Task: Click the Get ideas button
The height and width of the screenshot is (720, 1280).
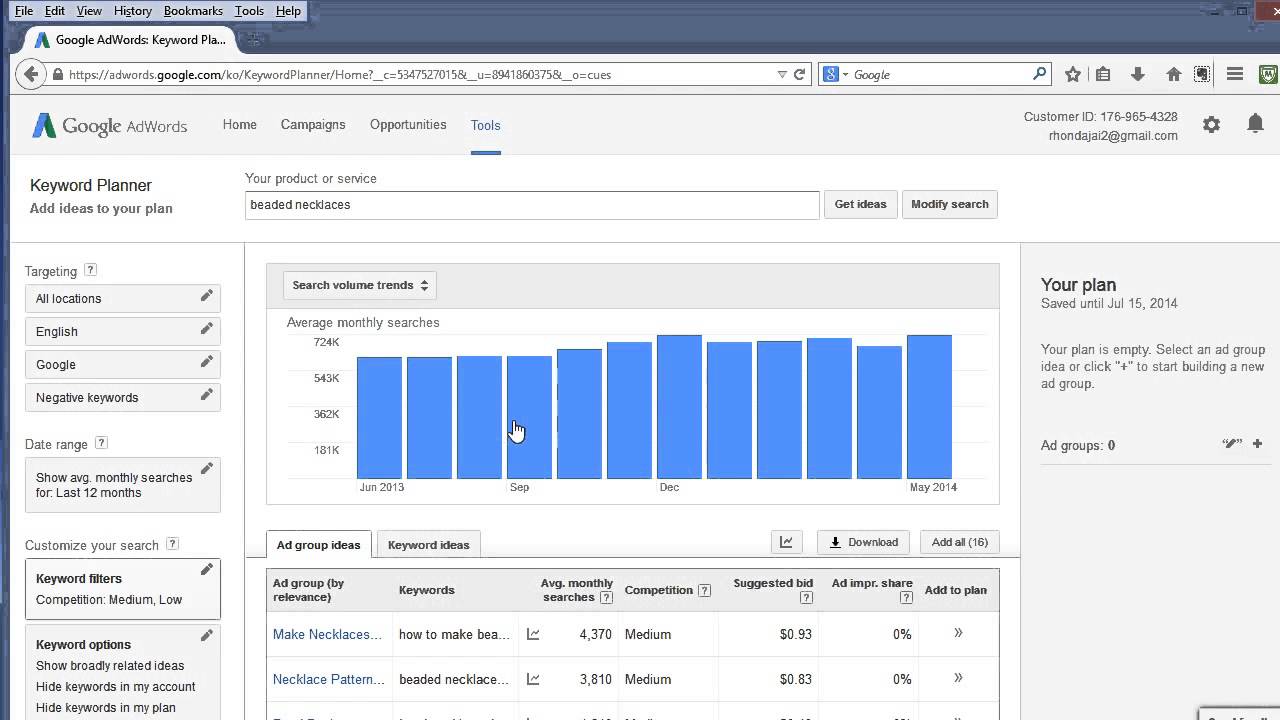Action: tap(860, 204)
